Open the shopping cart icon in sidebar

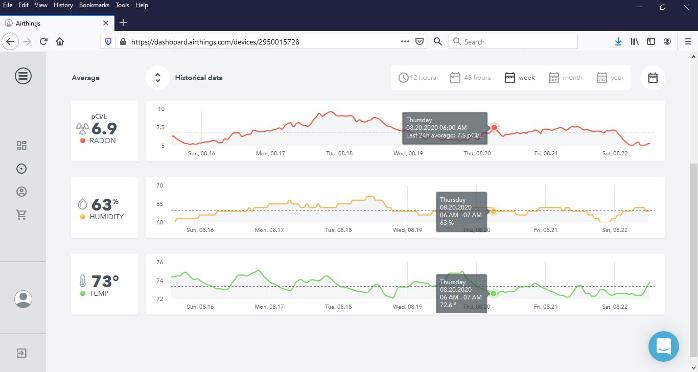21,215
